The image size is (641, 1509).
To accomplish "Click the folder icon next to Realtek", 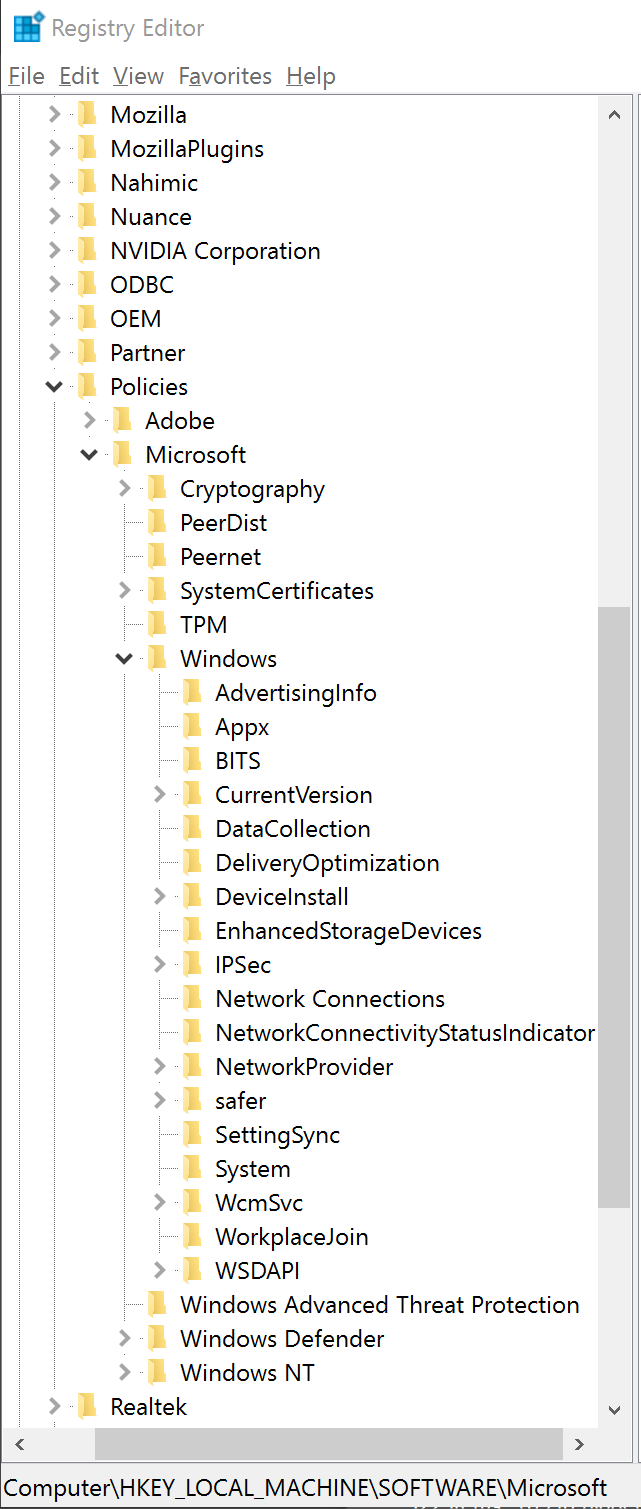I will [x=88, y=1407].
